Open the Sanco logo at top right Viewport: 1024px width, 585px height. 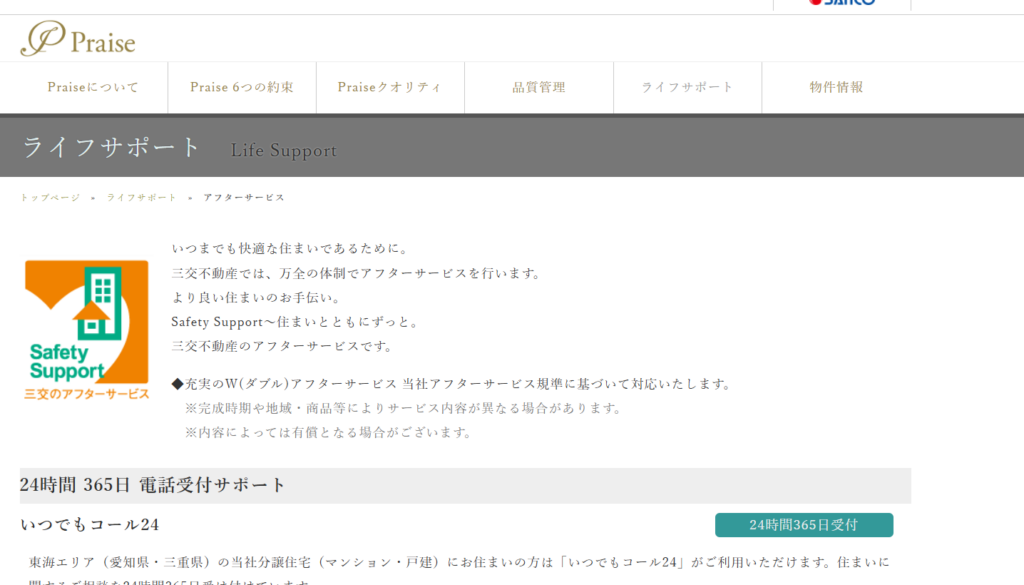coord(841,3)
